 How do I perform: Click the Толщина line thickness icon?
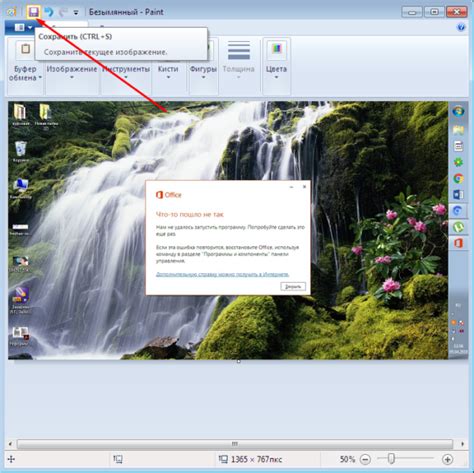[239, 50]
